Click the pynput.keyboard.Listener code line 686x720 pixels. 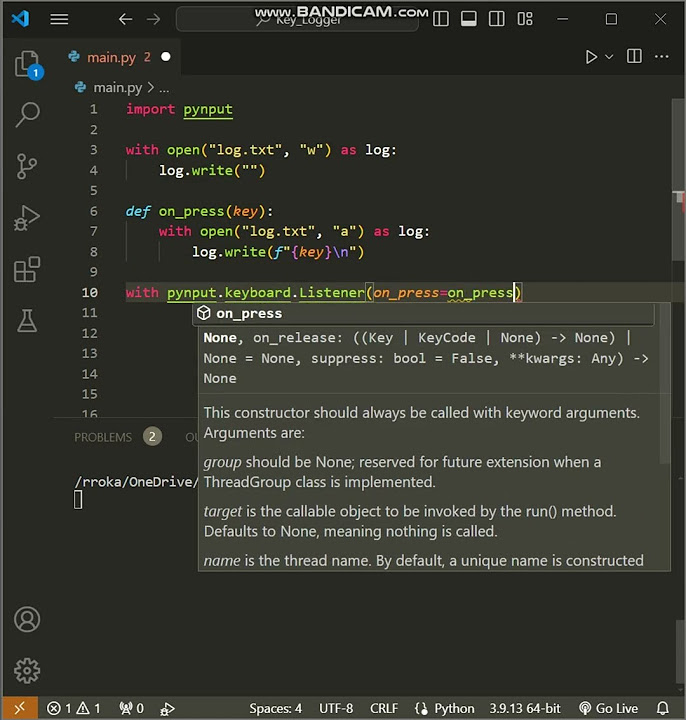324,292
